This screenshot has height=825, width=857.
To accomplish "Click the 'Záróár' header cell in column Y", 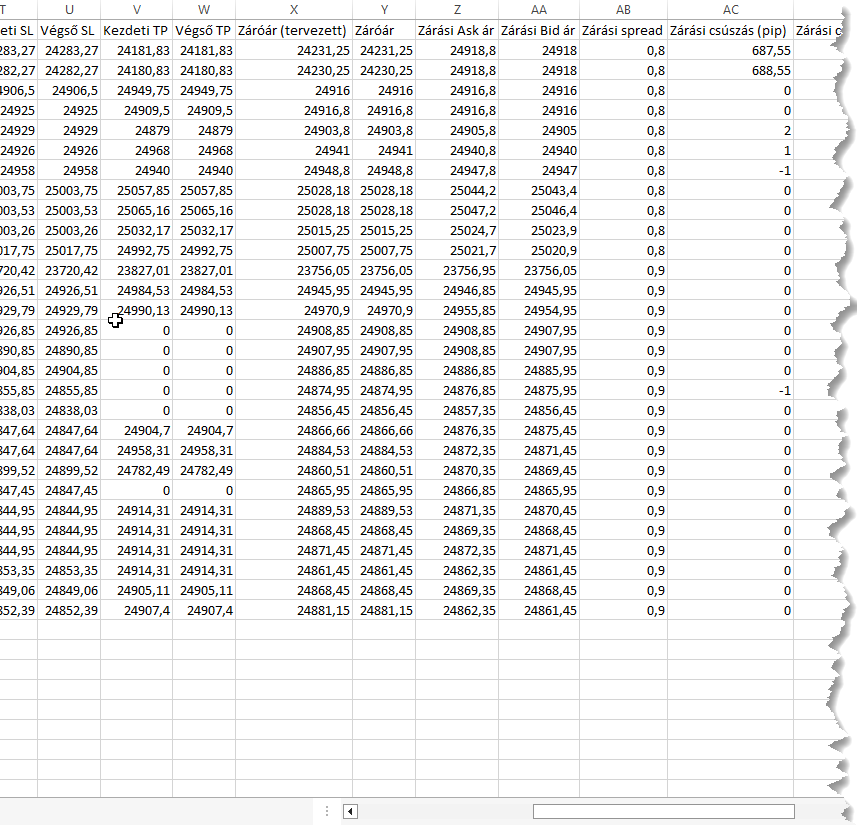I will click(x=384, y=31).
